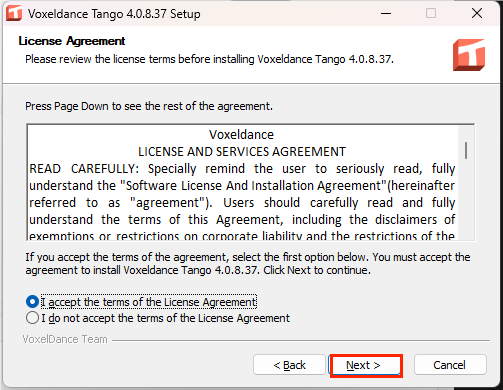
Task: Click the 'License Agreement' heading
Action: click(x=72, y=41)
